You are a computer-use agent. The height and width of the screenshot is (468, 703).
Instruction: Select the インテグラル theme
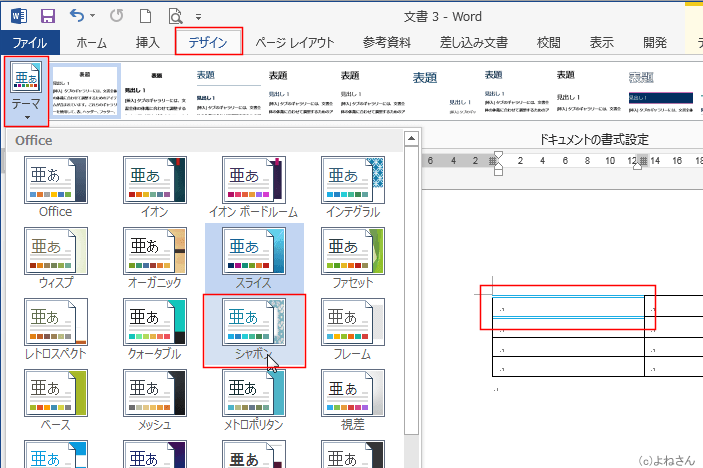tap(353, 187)
